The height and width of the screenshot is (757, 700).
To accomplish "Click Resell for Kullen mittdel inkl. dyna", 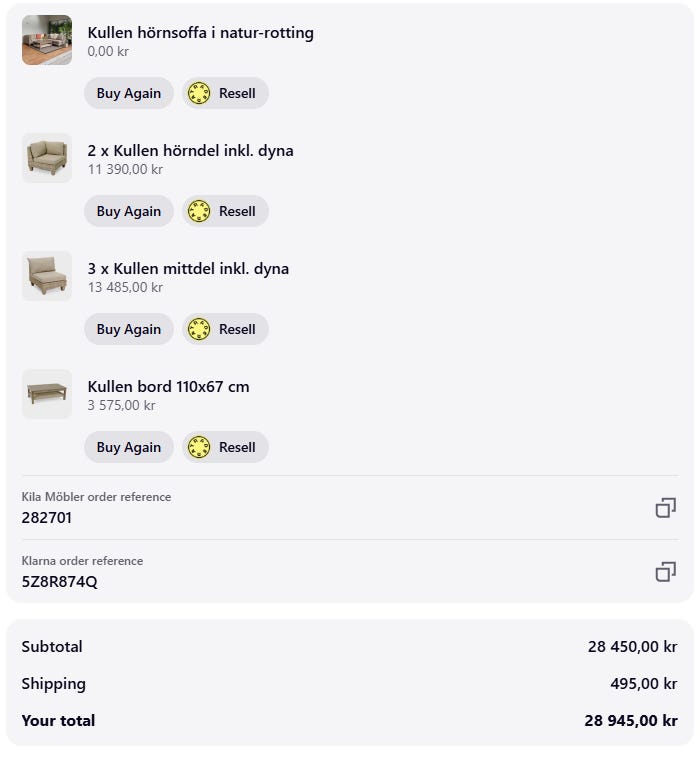I will pyautogui.click(x=225, y=329).
